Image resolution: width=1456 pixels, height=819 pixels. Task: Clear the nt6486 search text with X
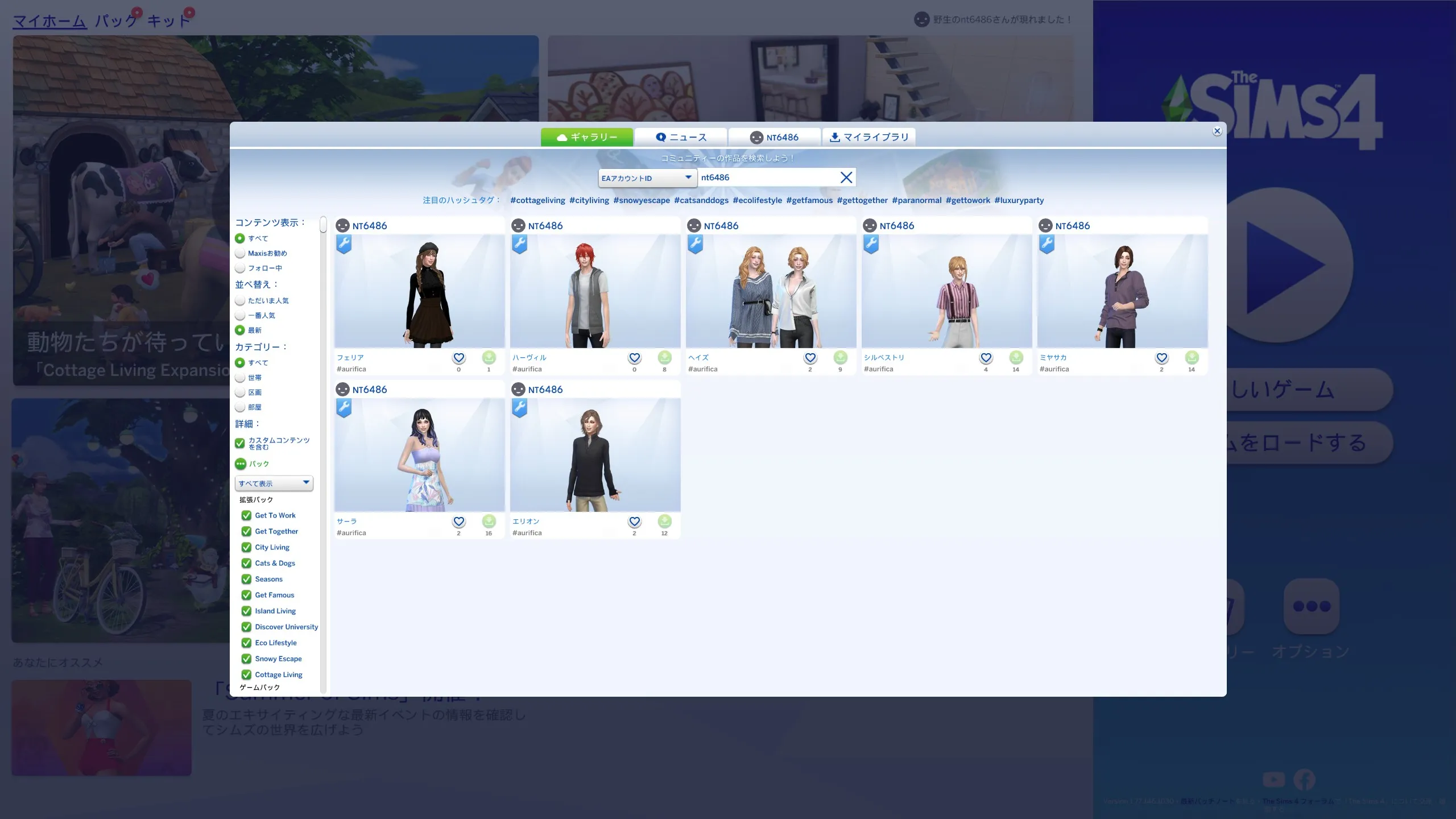pos(846,177)
